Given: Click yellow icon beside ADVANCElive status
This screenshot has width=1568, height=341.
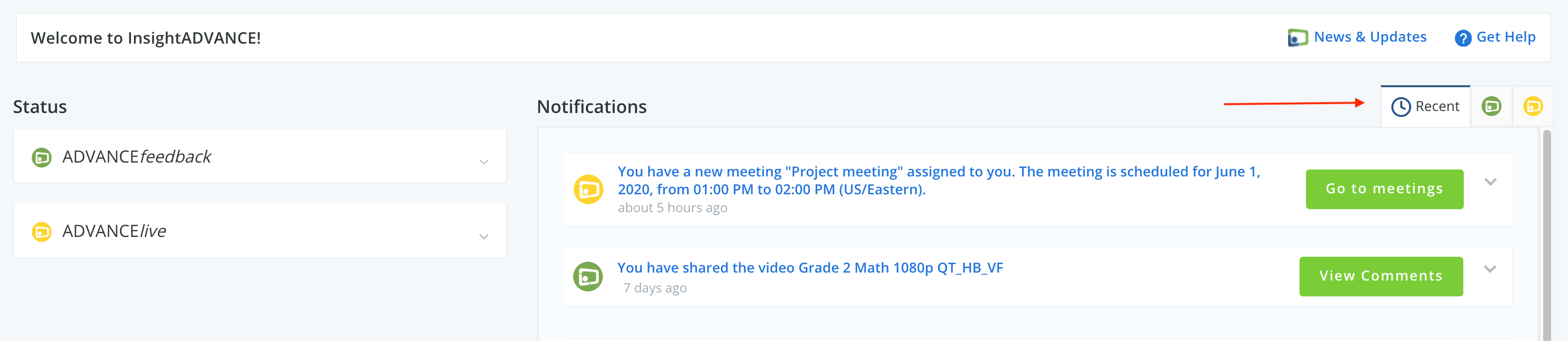Looking at the screenshot, I should tap(41, 232).
